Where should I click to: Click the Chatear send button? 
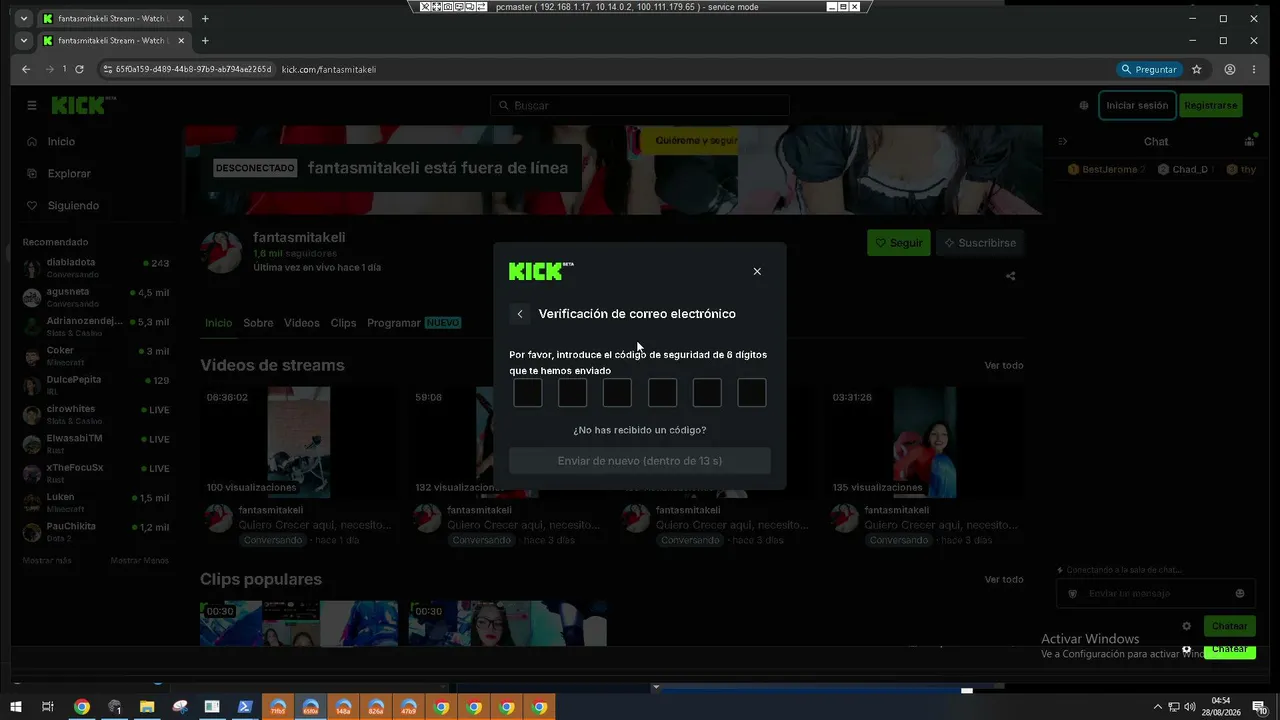1230,627
